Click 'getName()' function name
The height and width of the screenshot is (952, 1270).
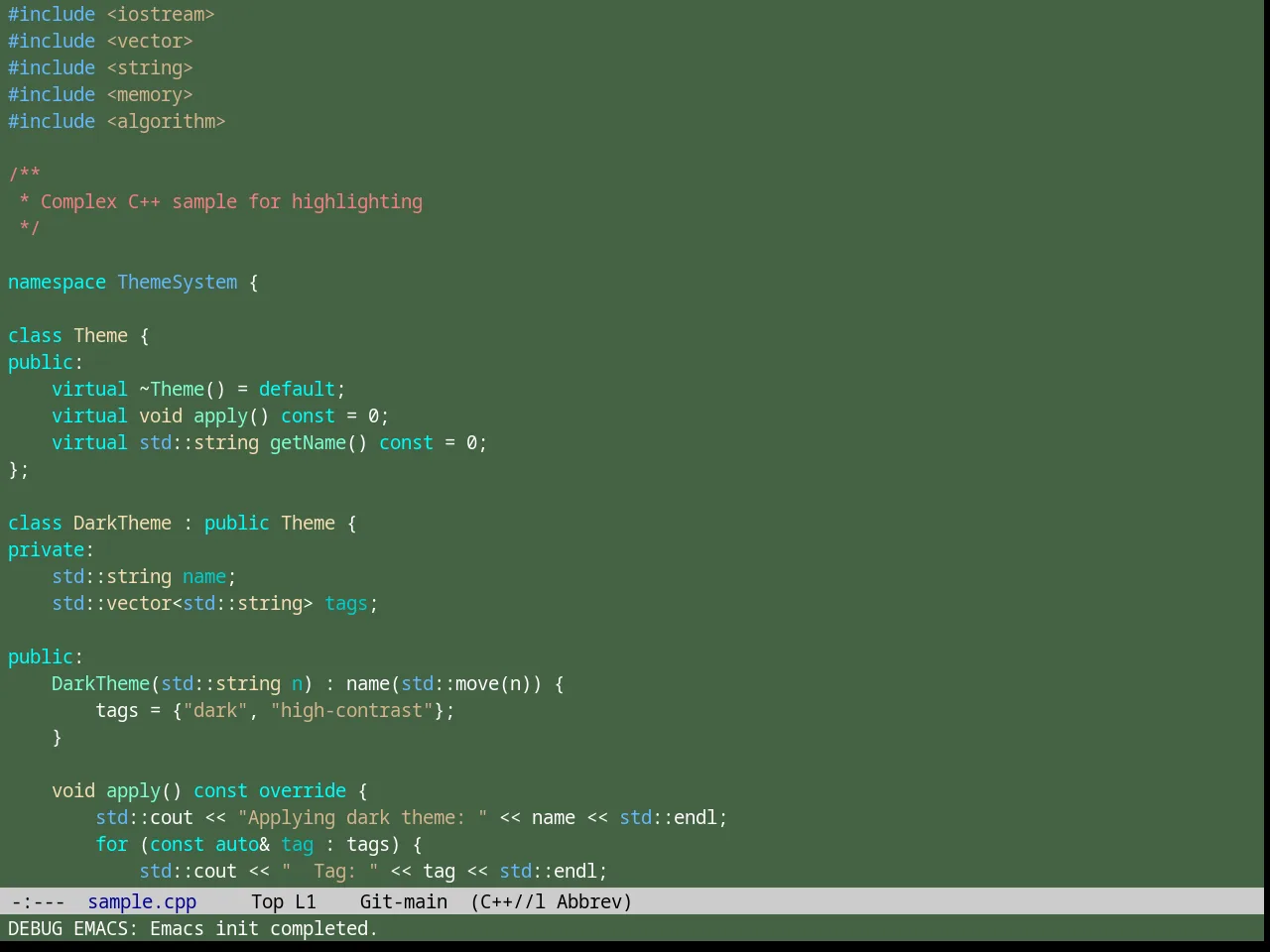[318, 442]
